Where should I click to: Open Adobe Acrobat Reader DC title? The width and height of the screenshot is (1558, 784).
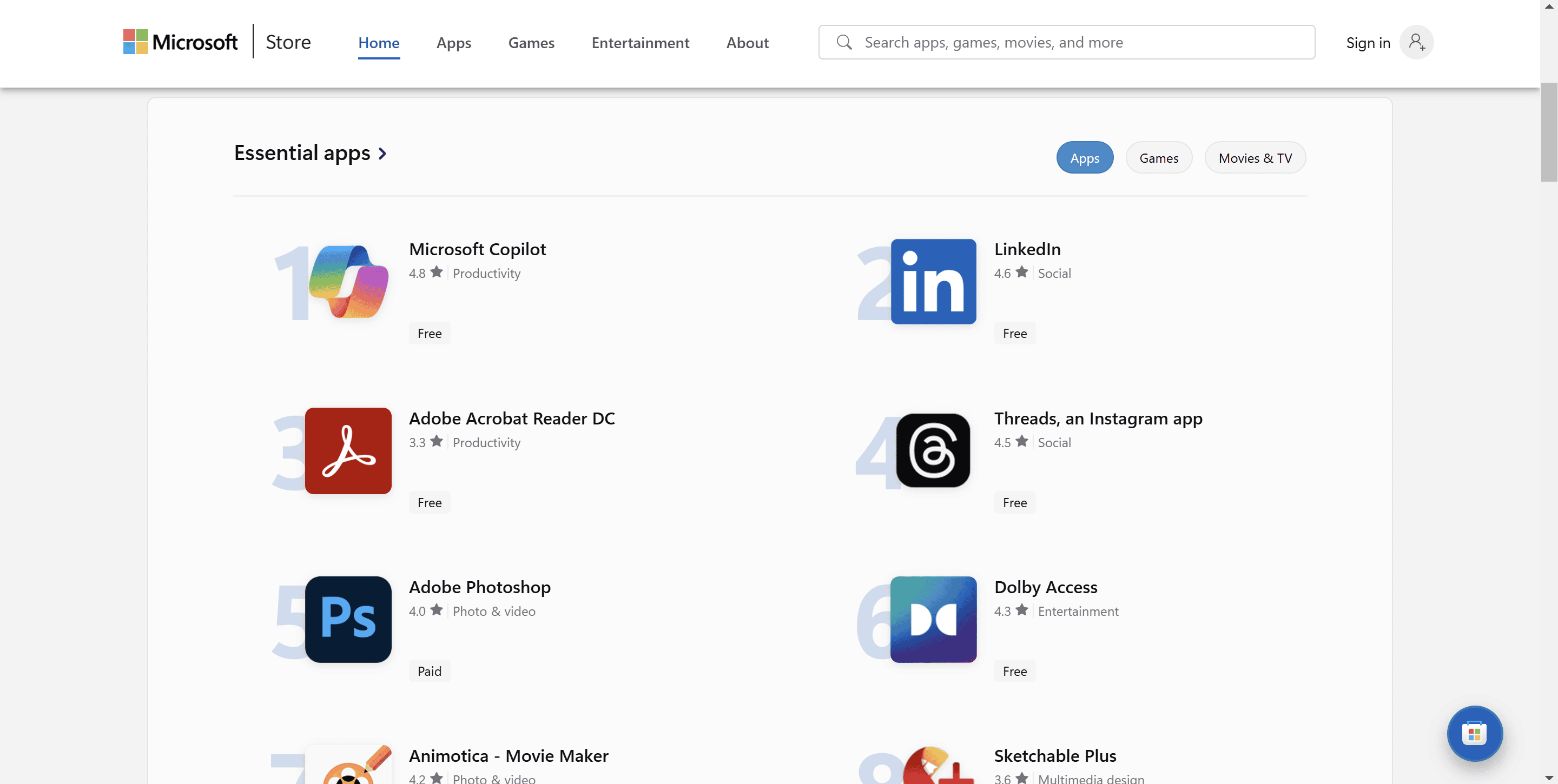point(512,418)
